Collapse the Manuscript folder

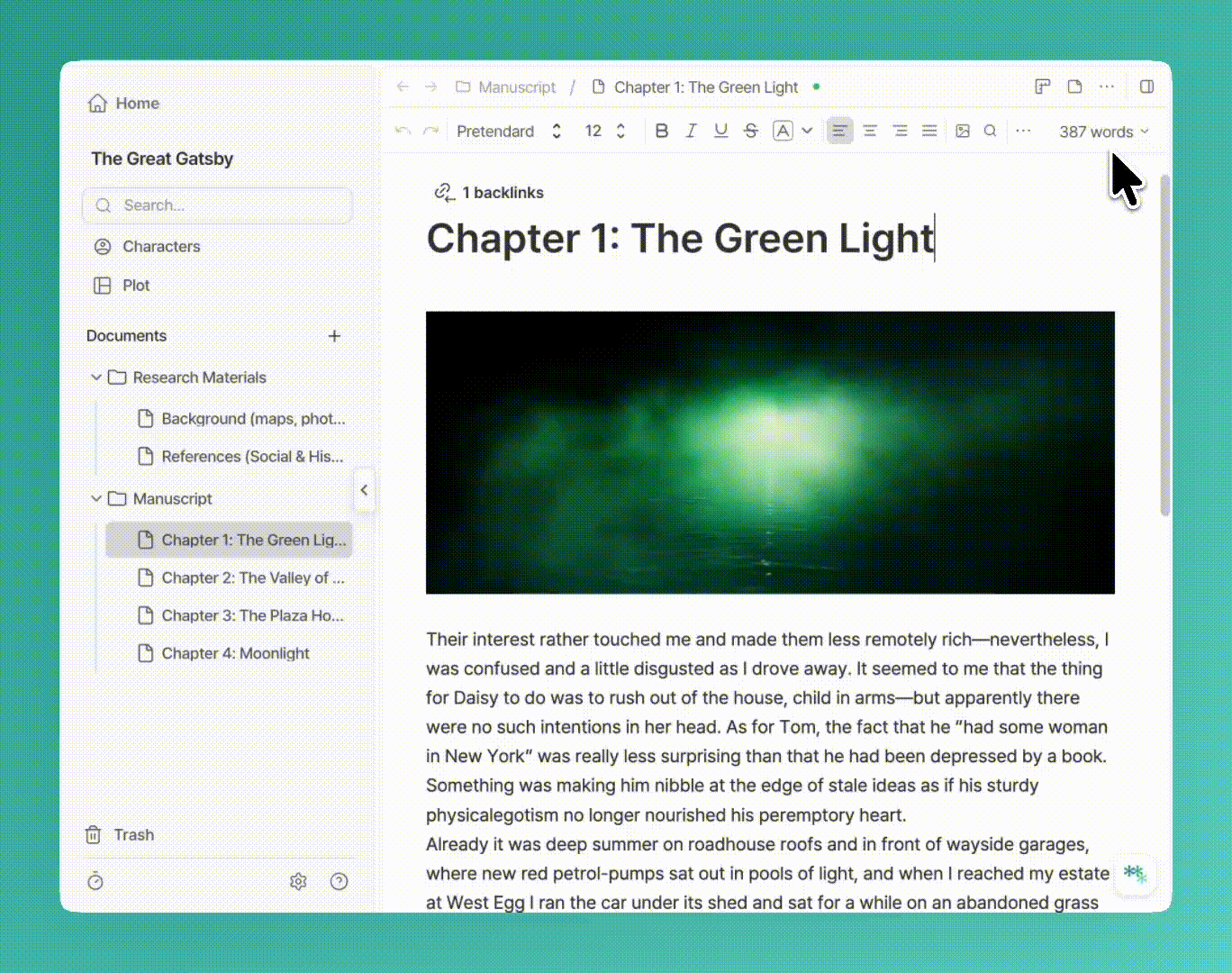coord(96,498)
